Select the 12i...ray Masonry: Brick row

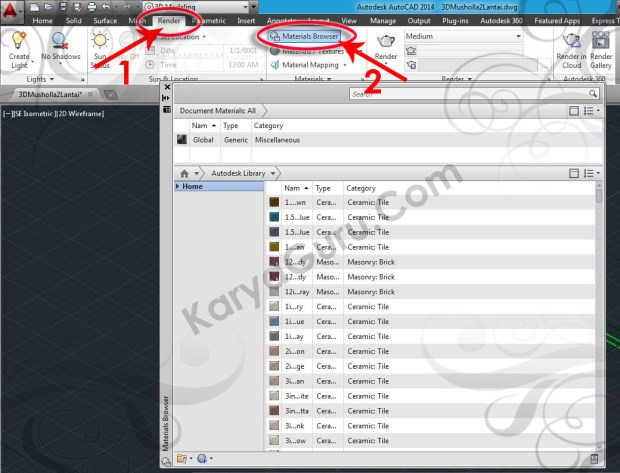click(x=431, y=292)
